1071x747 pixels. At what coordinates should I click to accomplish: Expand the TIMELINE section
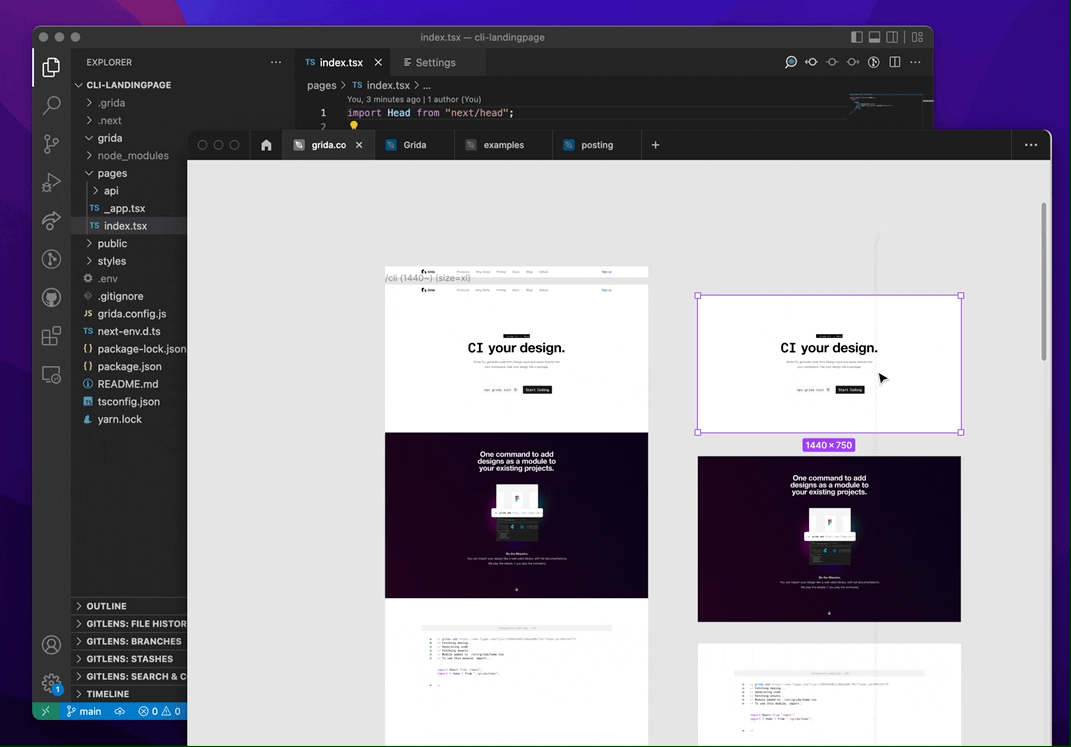(x=129, y=694)
